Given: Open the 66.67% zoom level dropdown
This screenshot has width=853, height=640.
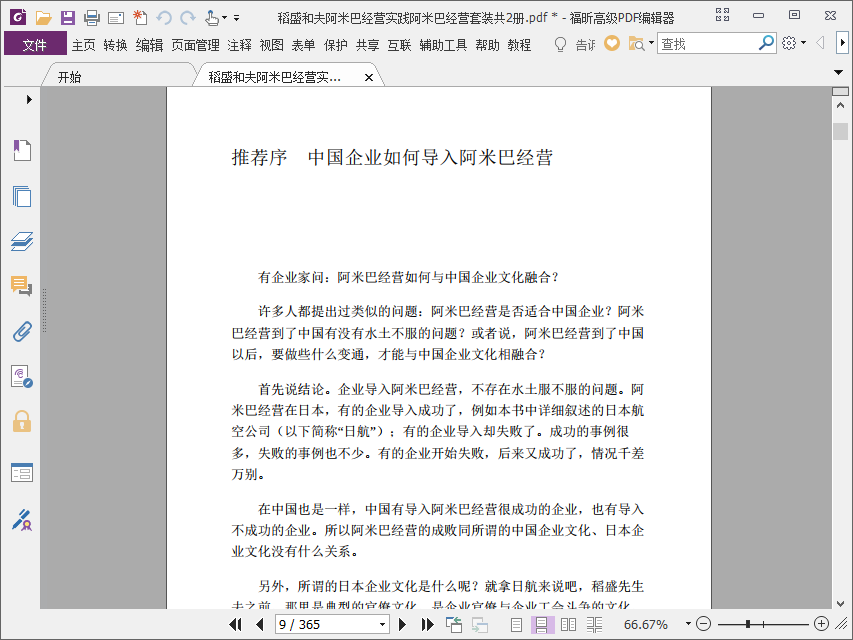Looking at the screenshot, I should click(688, 624).
